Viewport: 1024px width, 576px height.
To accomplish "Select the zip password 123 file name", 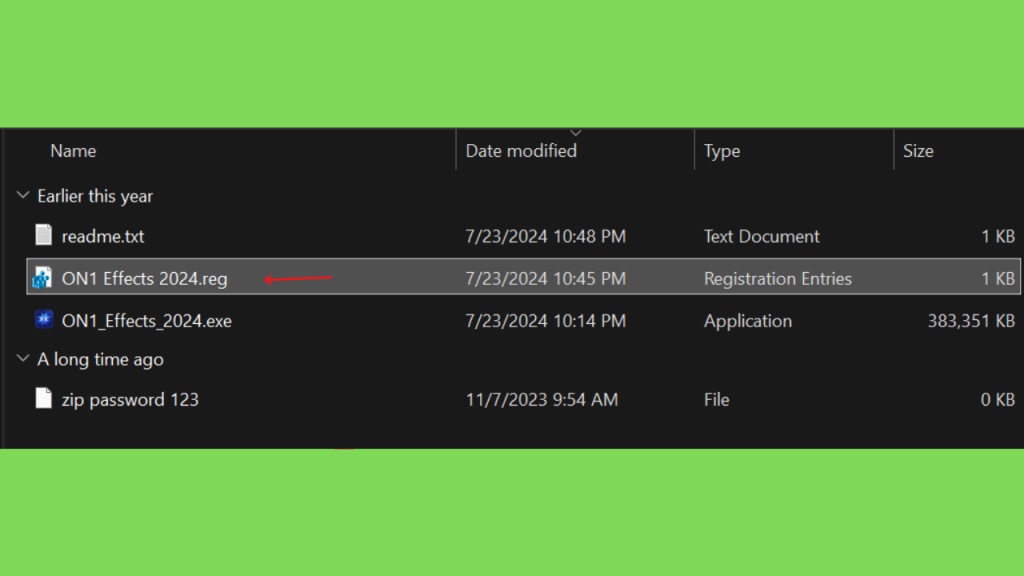I will pyautogui.click(x=130, y=400).
